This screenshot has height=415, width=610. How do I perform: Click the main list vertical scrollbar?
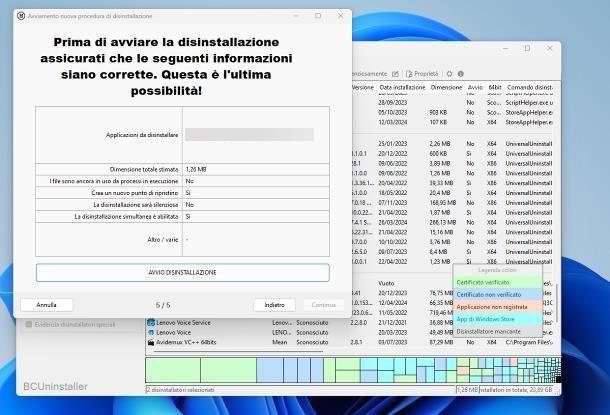(557, 303)
